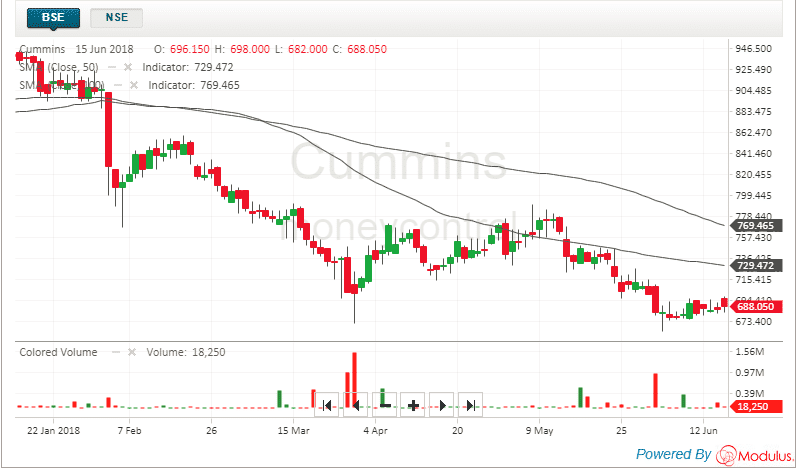Switch to the BSE exchange tab

[x=53, y=17]
